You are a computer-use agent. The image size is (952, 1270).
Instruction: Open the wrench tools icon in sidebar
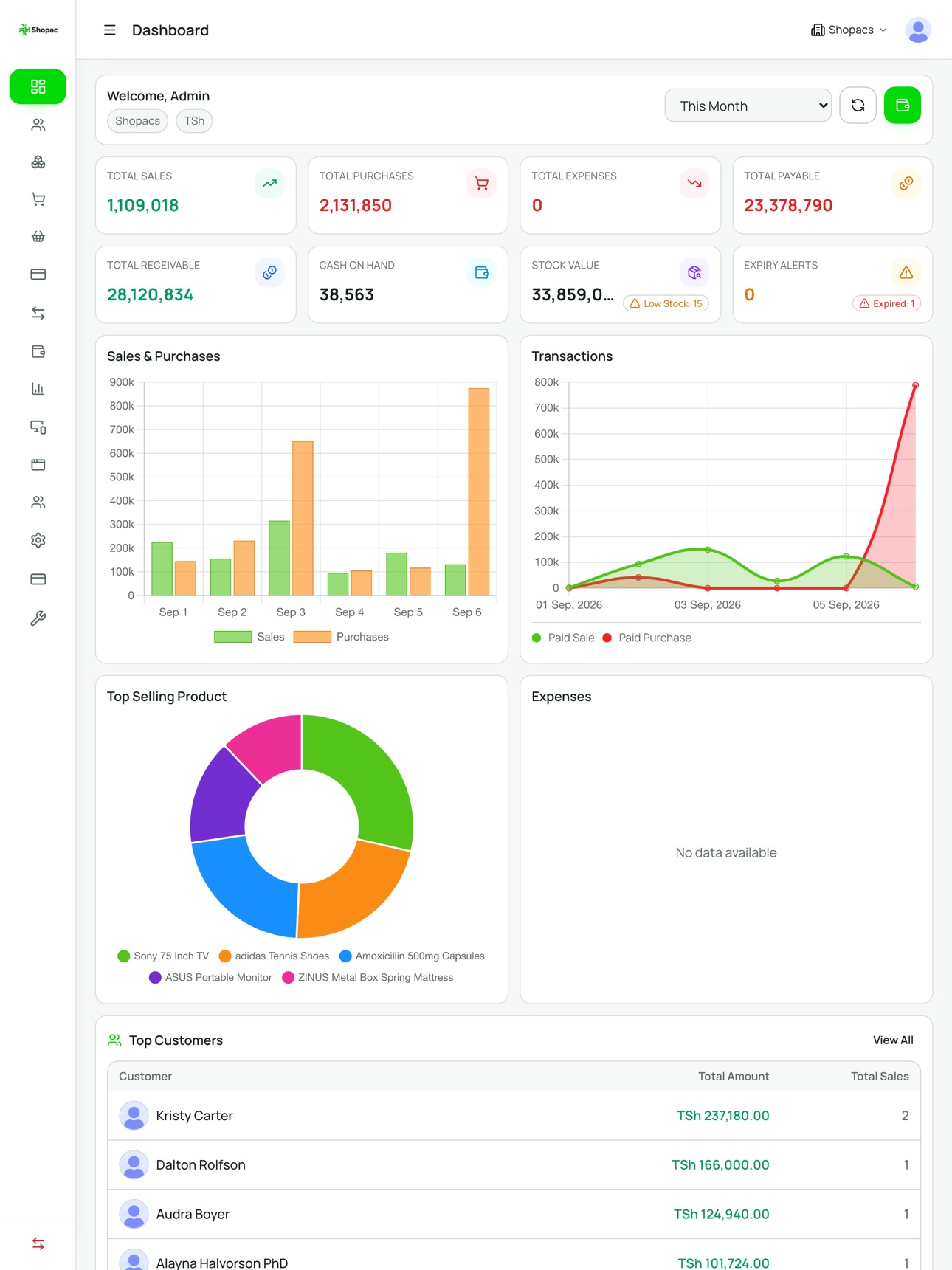(x=38, y=618)
